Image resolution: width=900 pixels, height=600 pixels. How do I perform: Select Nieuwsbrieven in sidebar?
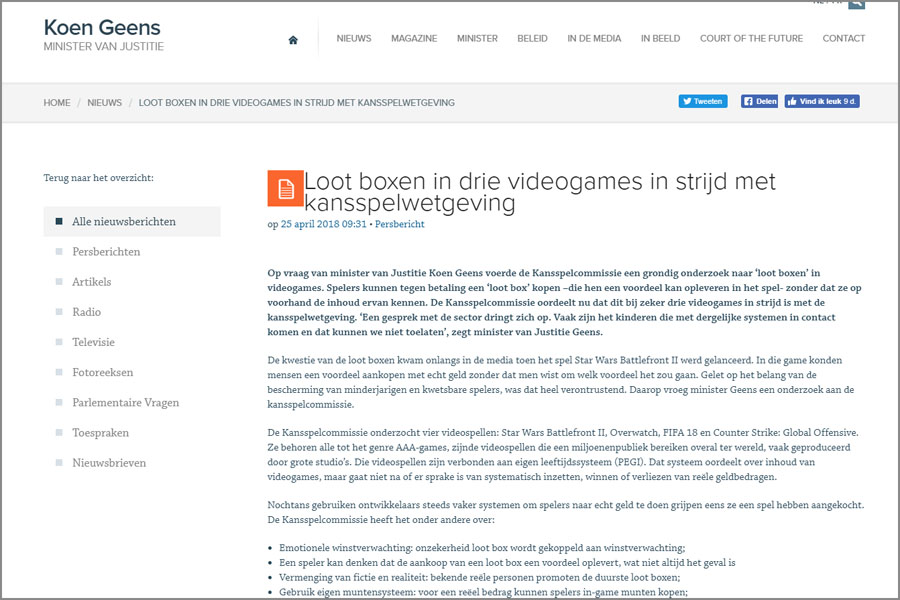pyautogui.click(x=108, y=463)
